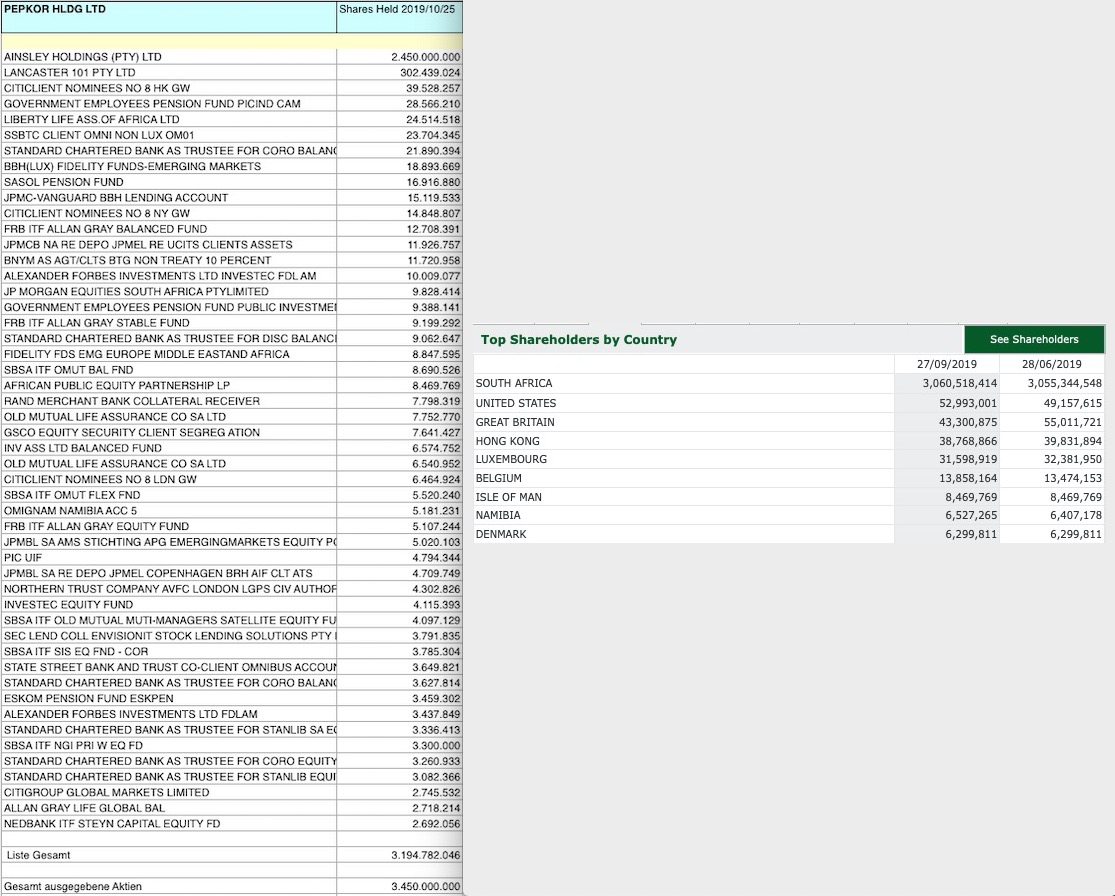This screenshot has width=1115, height=896.
Task: Select the ISLE OF MAN entry
Action: pos(506,497)
